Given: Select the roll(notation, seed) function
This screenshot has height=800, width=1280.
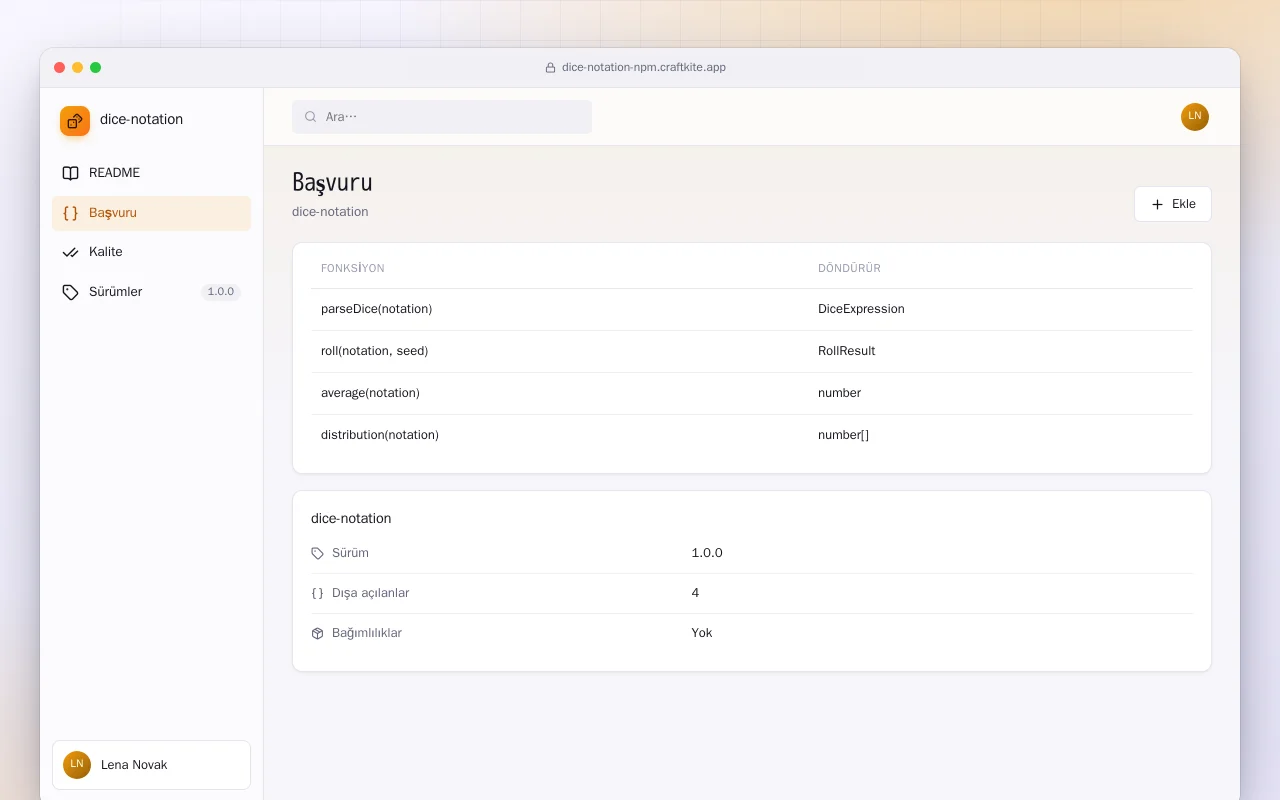Looking at the screenshot, I should click(374, 351).
